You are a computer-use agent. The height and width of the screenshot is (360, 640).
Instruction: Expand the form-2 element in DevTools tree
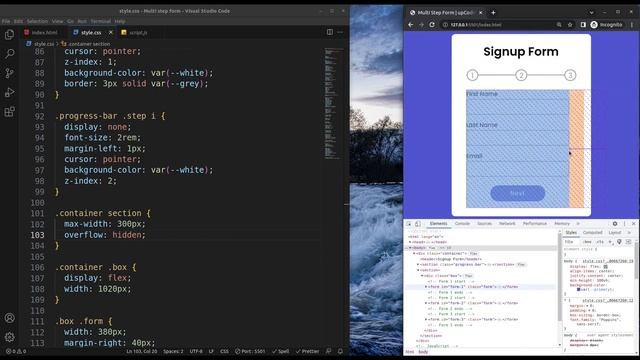[426, 303]
